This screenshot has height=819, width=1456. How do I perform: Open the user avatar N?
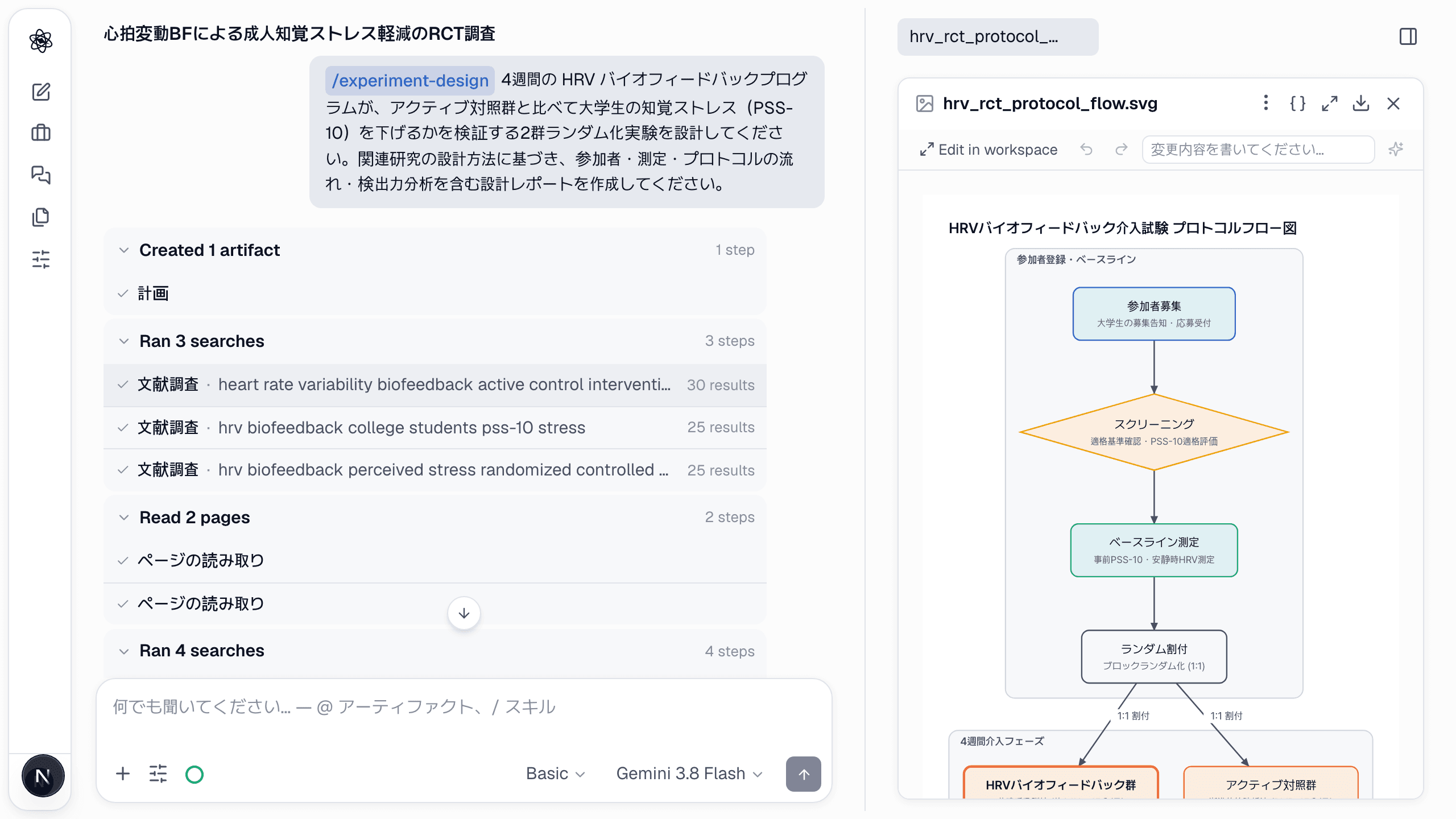43,776
